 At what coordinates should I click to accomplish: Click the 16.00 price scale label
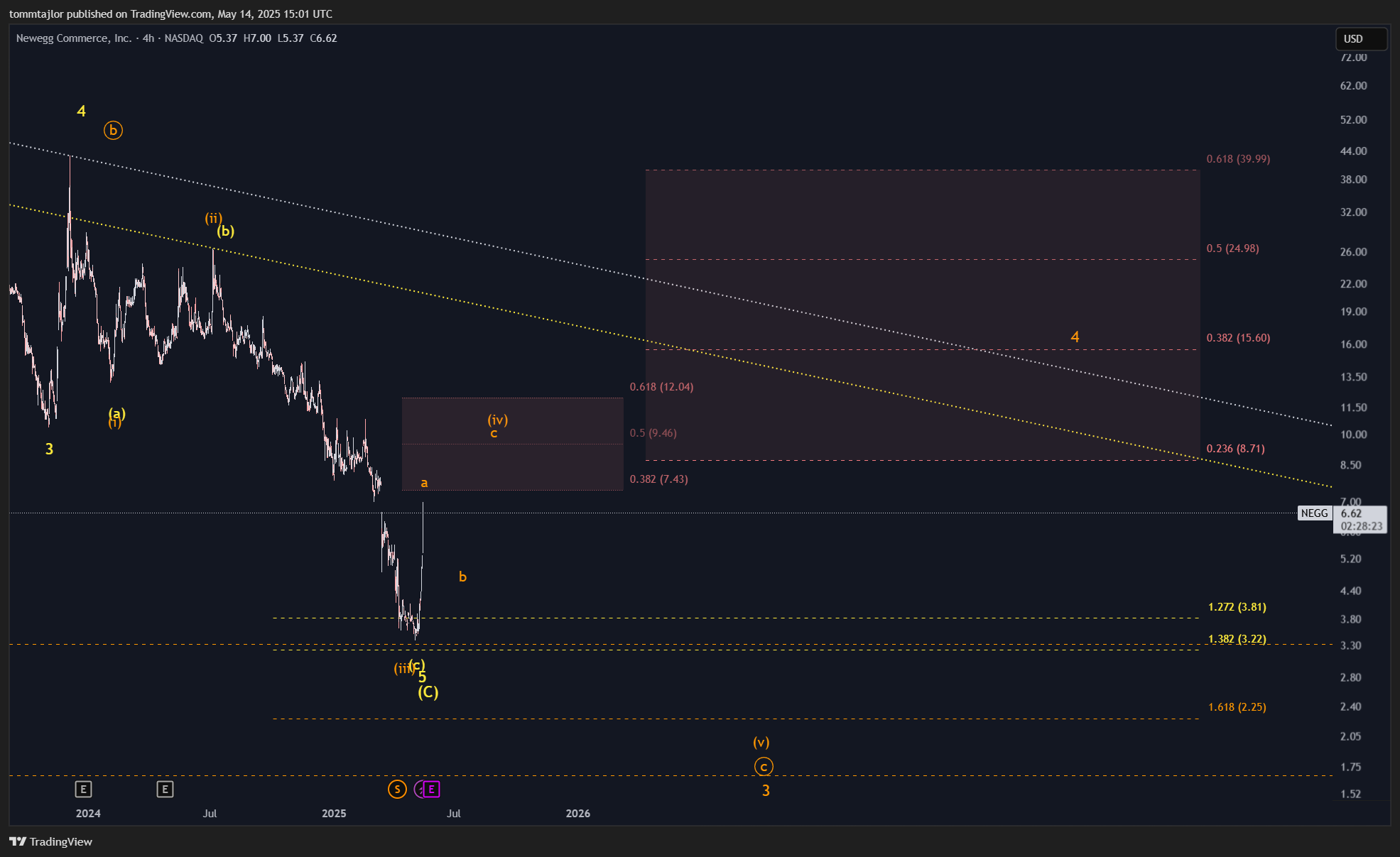[x=1354, y=344]
